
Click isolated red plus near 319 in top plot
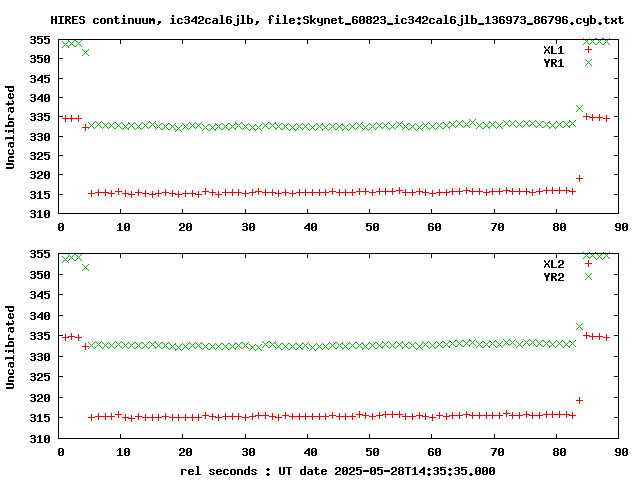click(579, 178)
